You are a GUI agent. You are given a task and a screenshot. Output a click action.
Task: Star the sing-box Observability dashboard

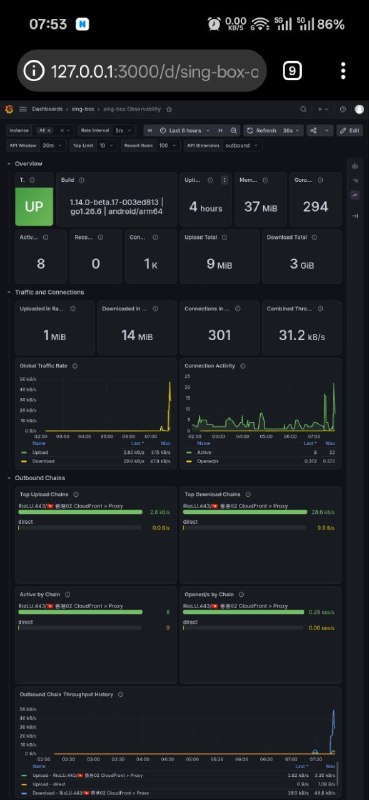169,109
